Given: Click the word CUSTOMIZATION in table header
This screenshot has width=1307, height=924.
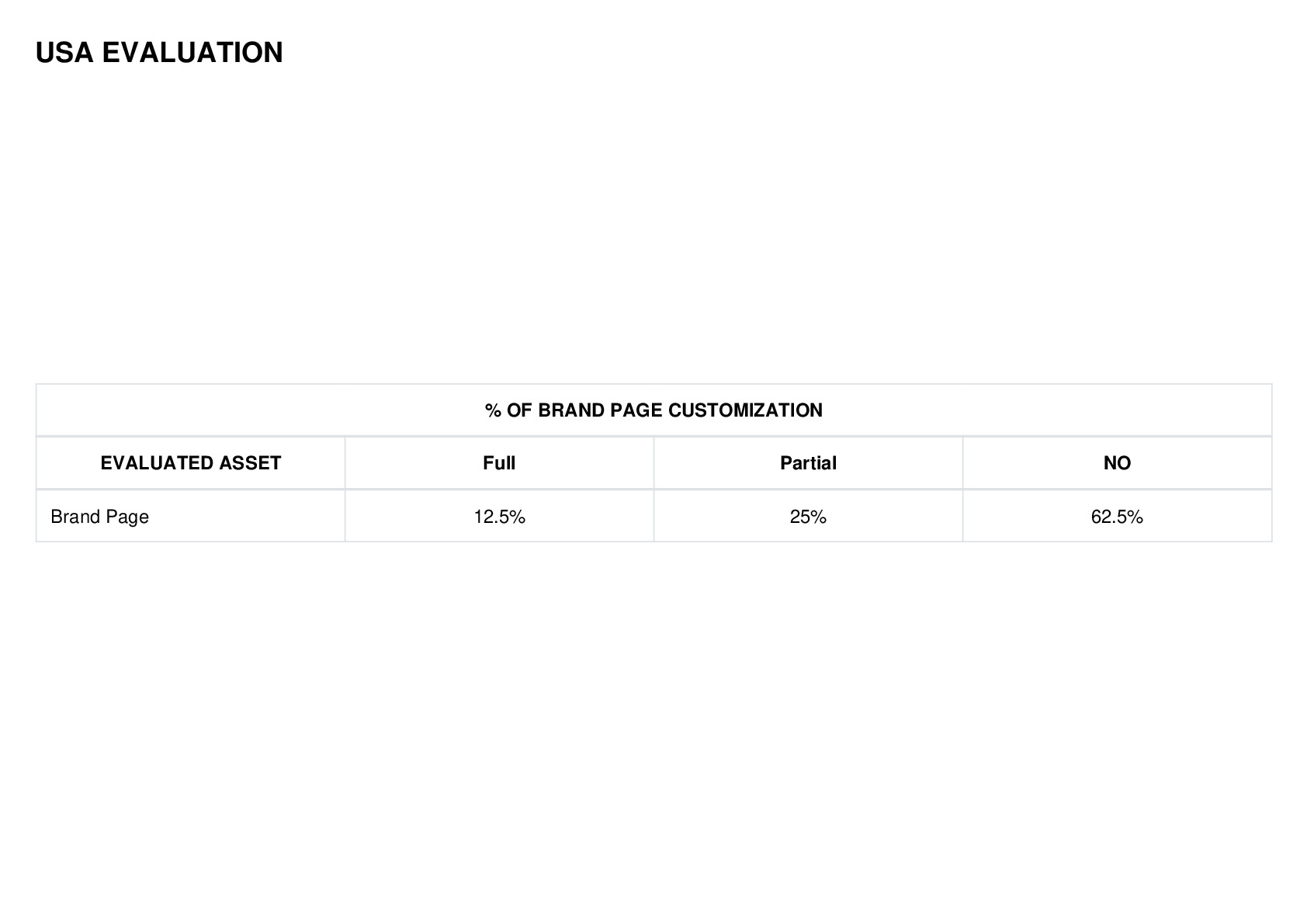Looking at the screenshot, I should tap(745, 410).
